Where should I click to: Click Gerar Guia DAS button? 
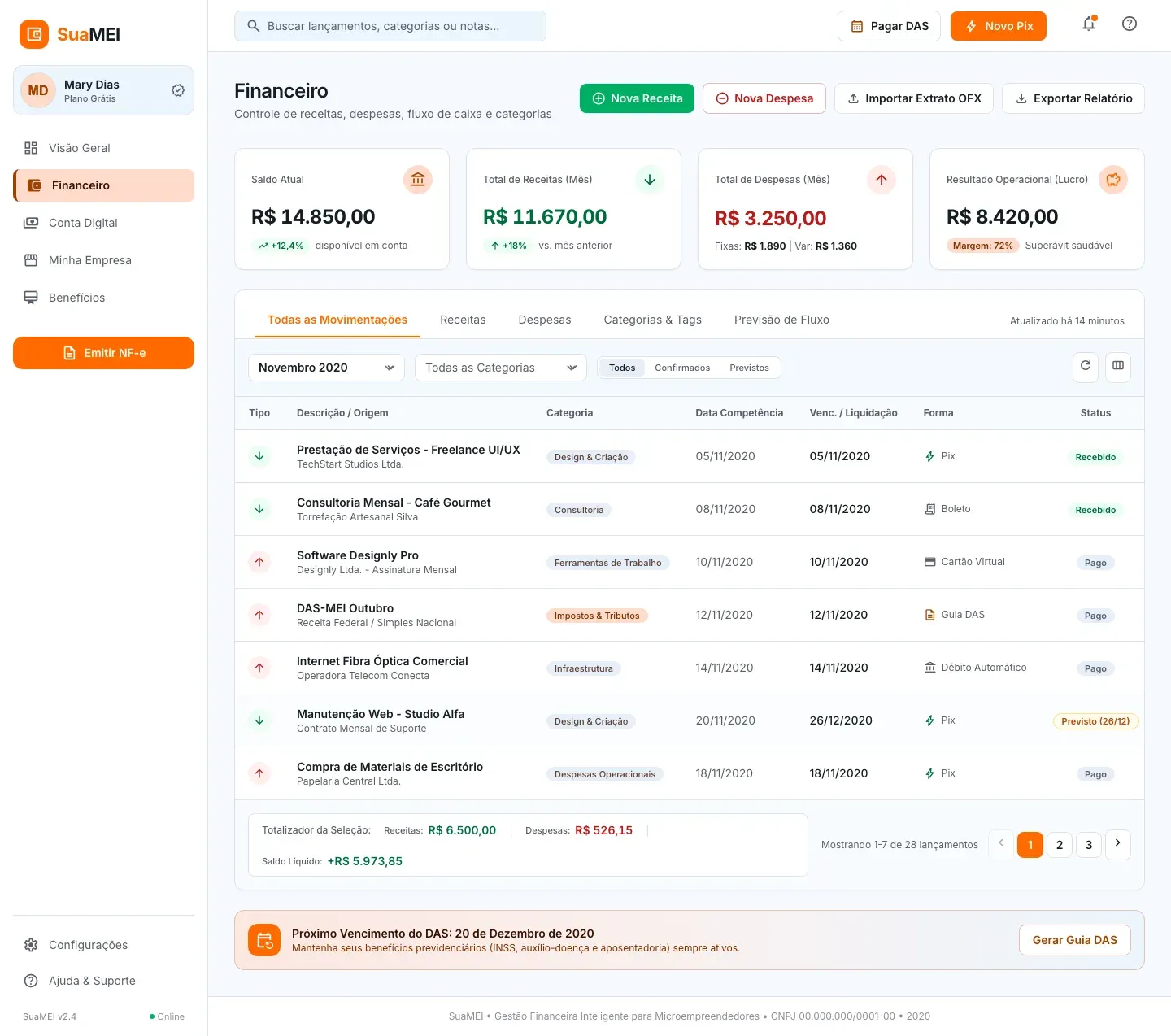pos(1075,940)
